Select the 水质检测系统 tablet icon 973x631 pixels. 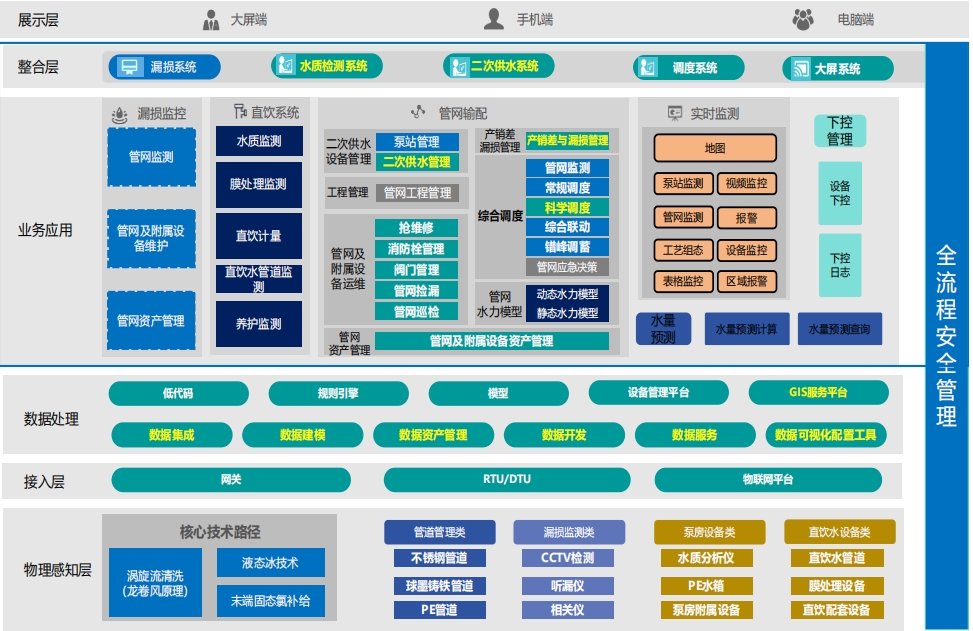(x=287, y=67)
